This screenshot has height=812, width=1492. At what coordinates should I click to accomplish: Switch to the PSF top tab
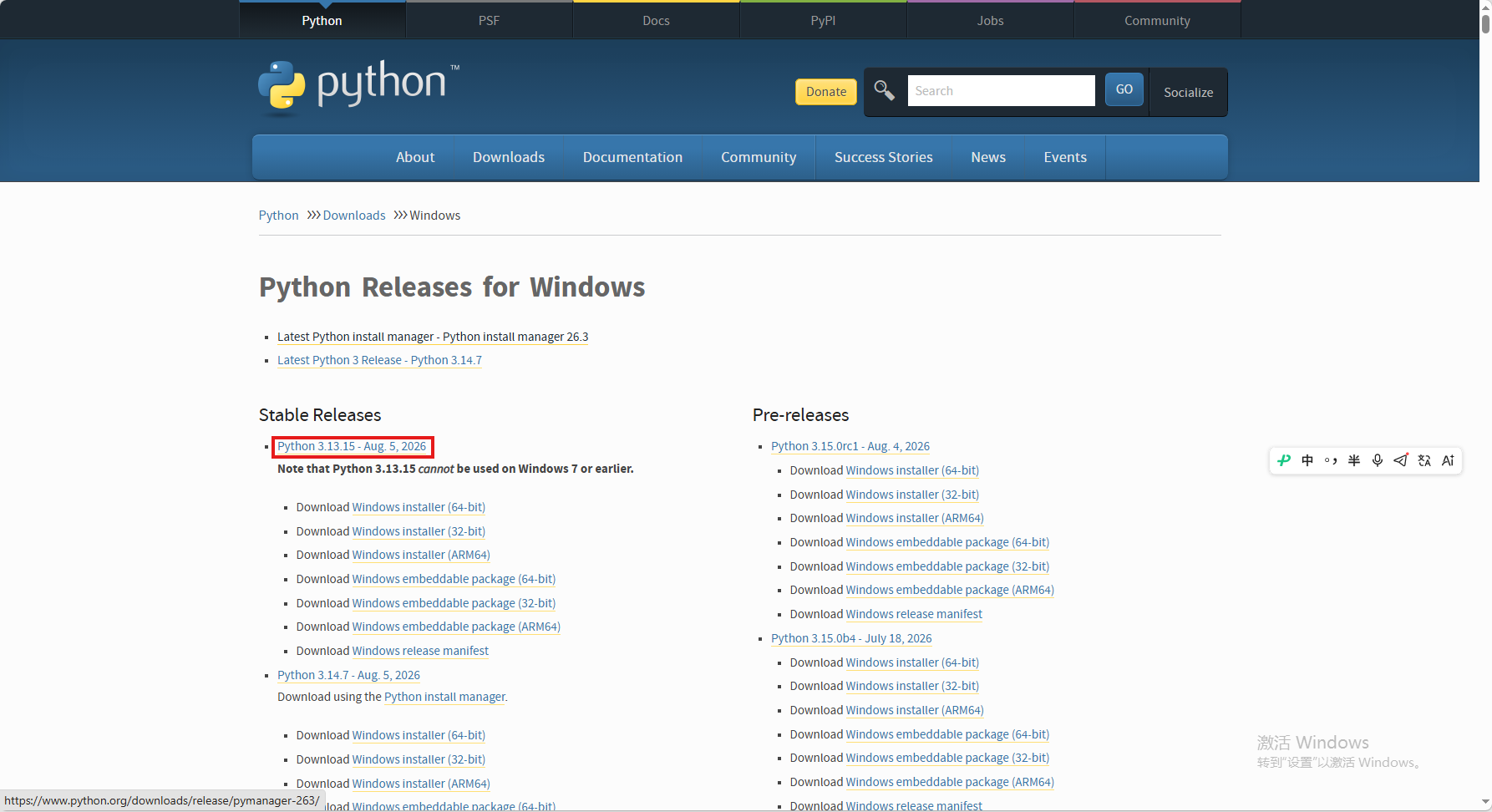click(489, 20)
